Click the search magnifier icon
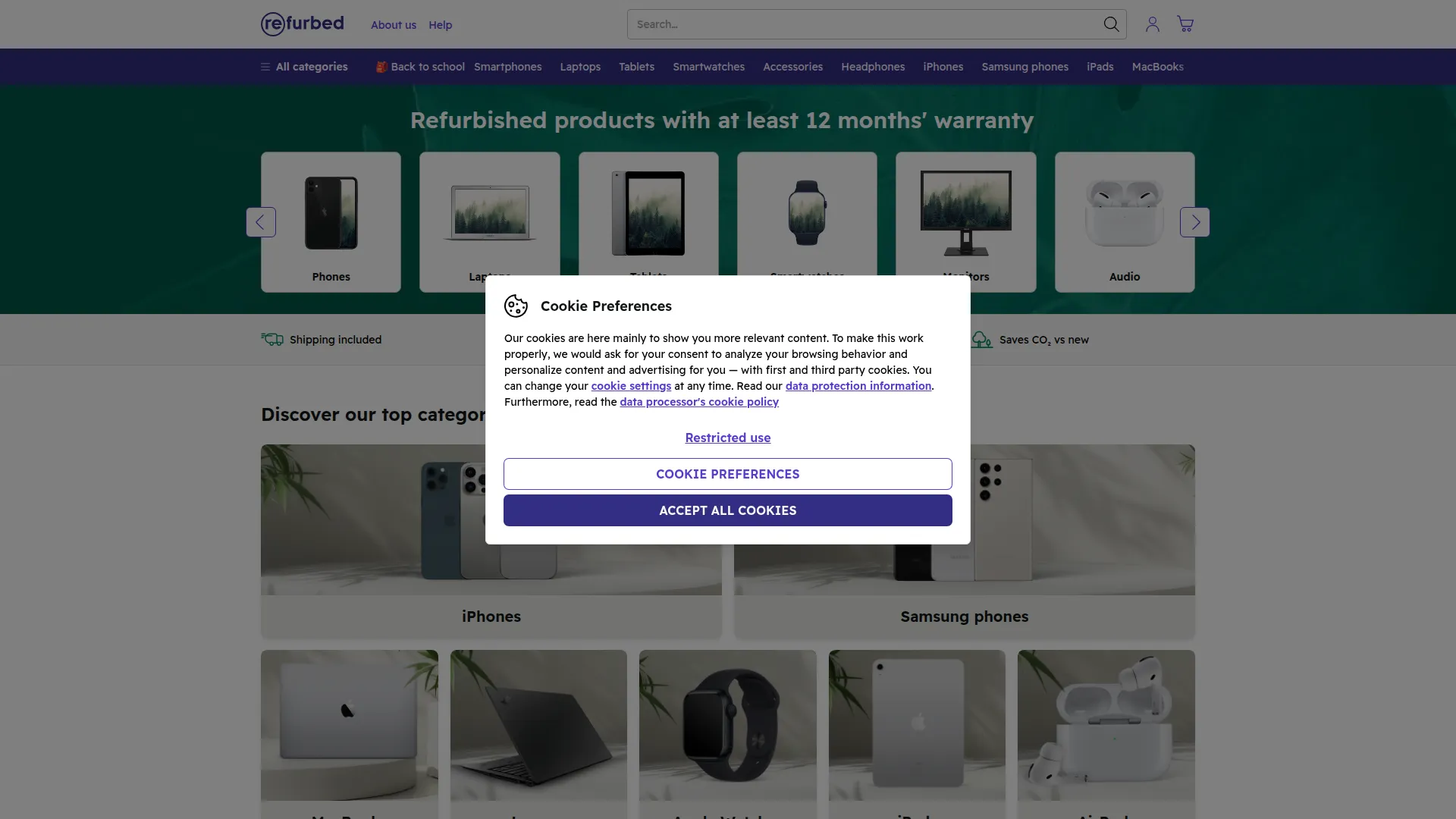The width and height of the screenshot is (1456, 819). [x=1111, y=24]
